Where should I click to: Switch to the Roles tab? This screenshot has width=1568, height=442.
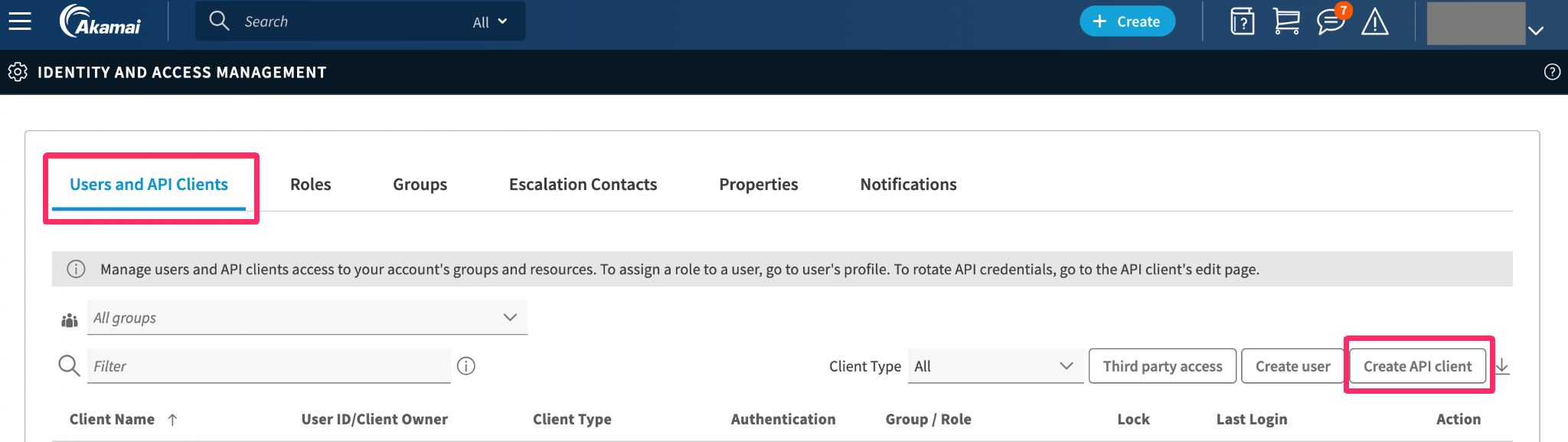coord(311,185)
